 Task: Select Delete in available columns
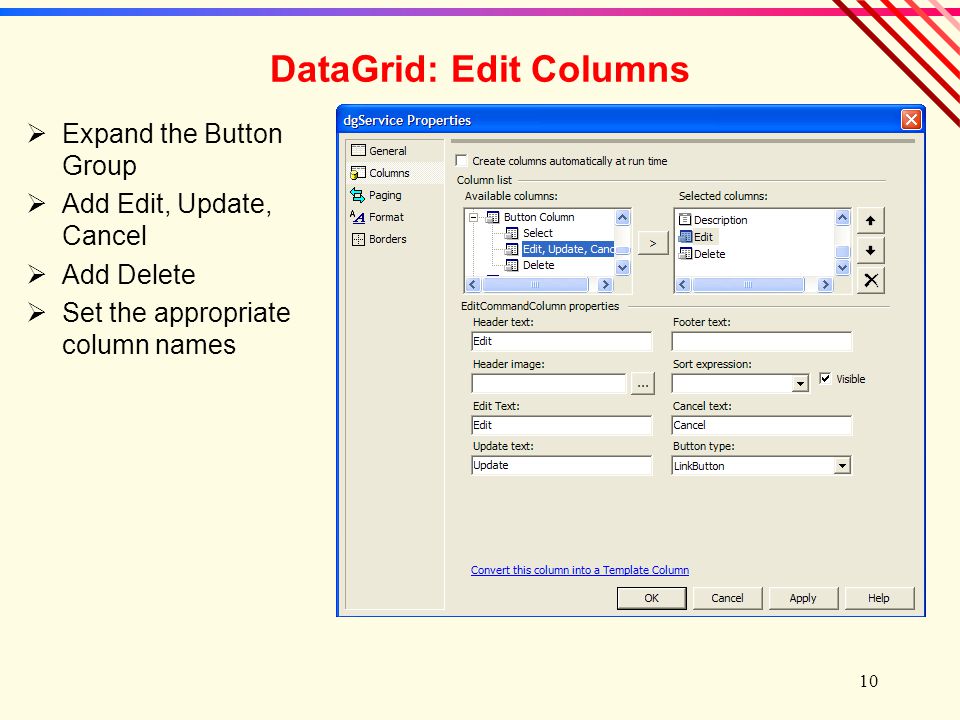539,265
